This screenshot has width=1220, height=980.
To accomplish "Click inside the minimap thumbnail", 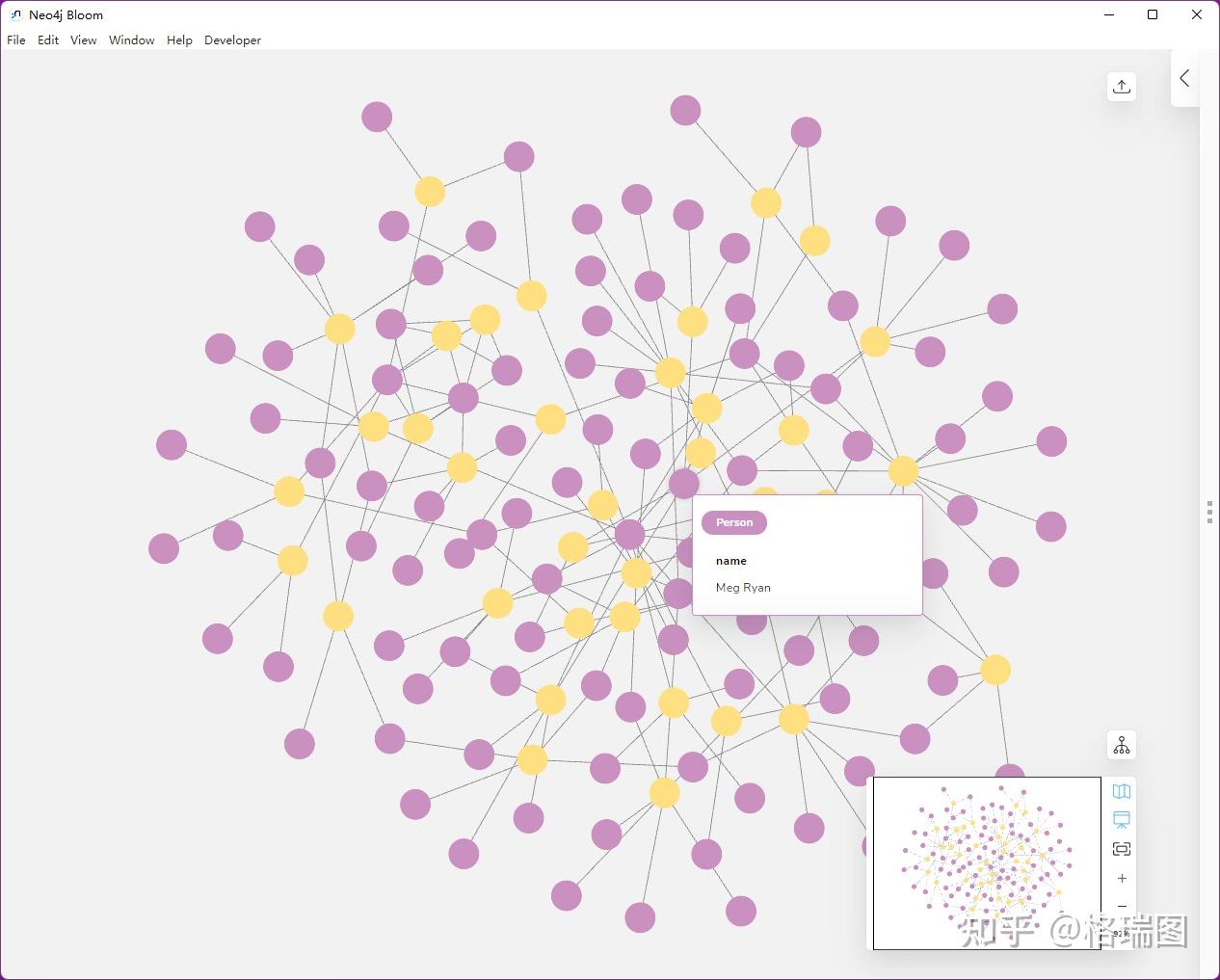I will (x=986, y=862).
